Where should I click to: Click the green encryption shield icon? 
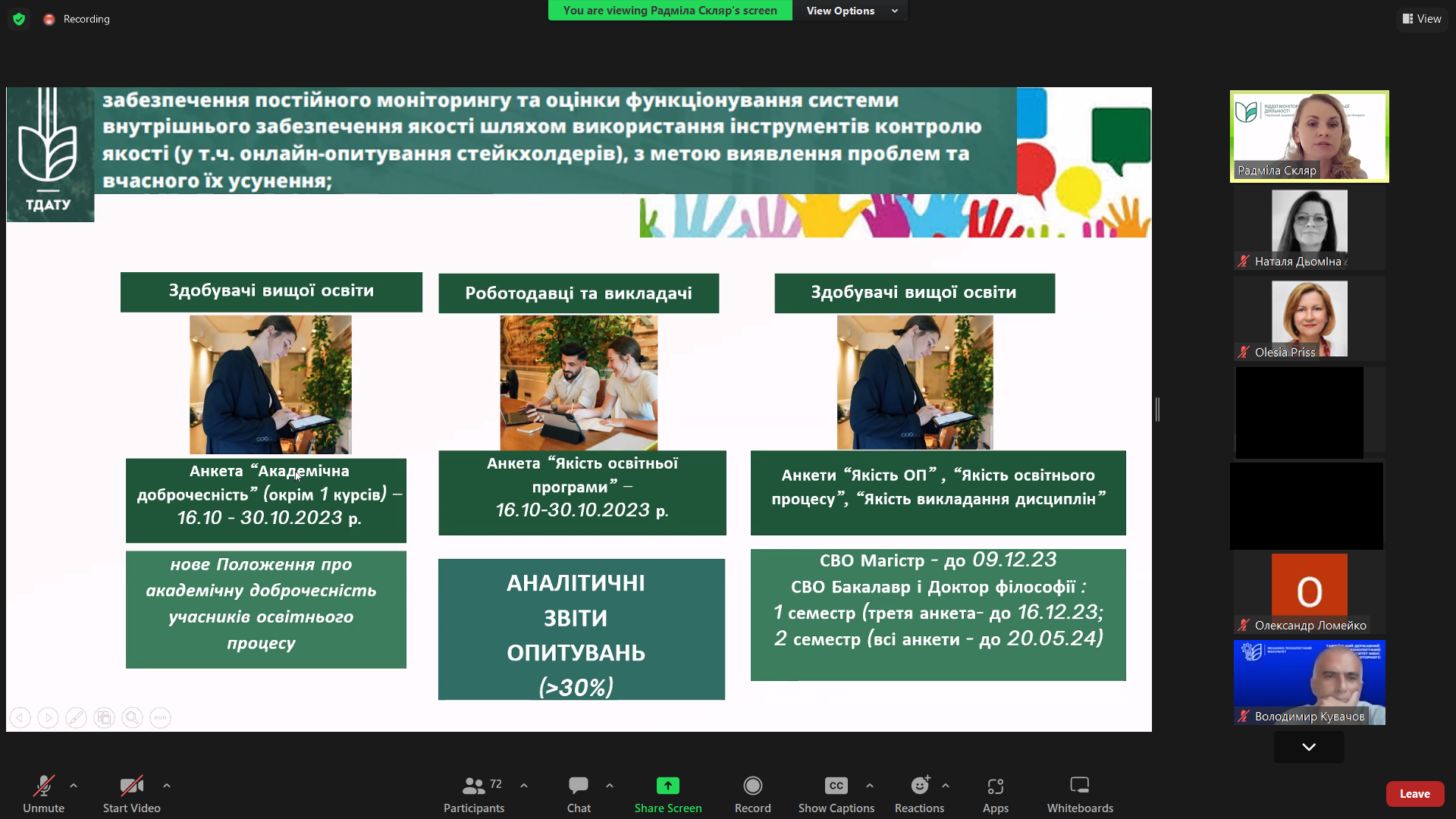click(19, 19)
